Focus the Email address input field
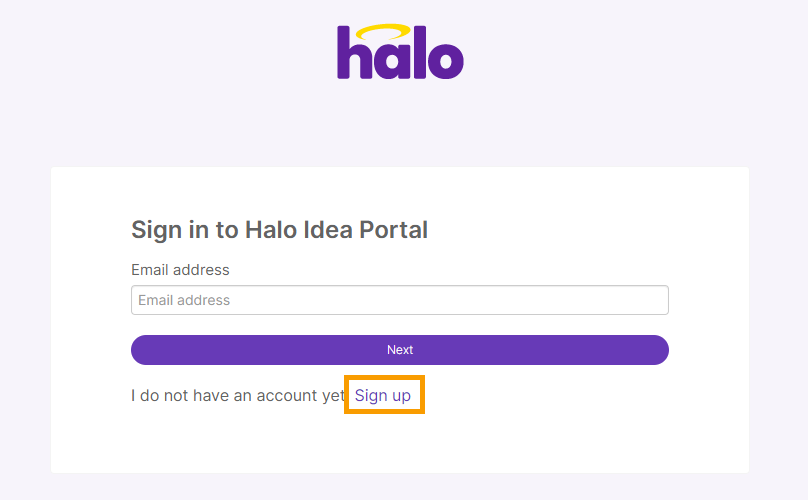The height and width of the screenshot is (500, 808). point(400,300)
